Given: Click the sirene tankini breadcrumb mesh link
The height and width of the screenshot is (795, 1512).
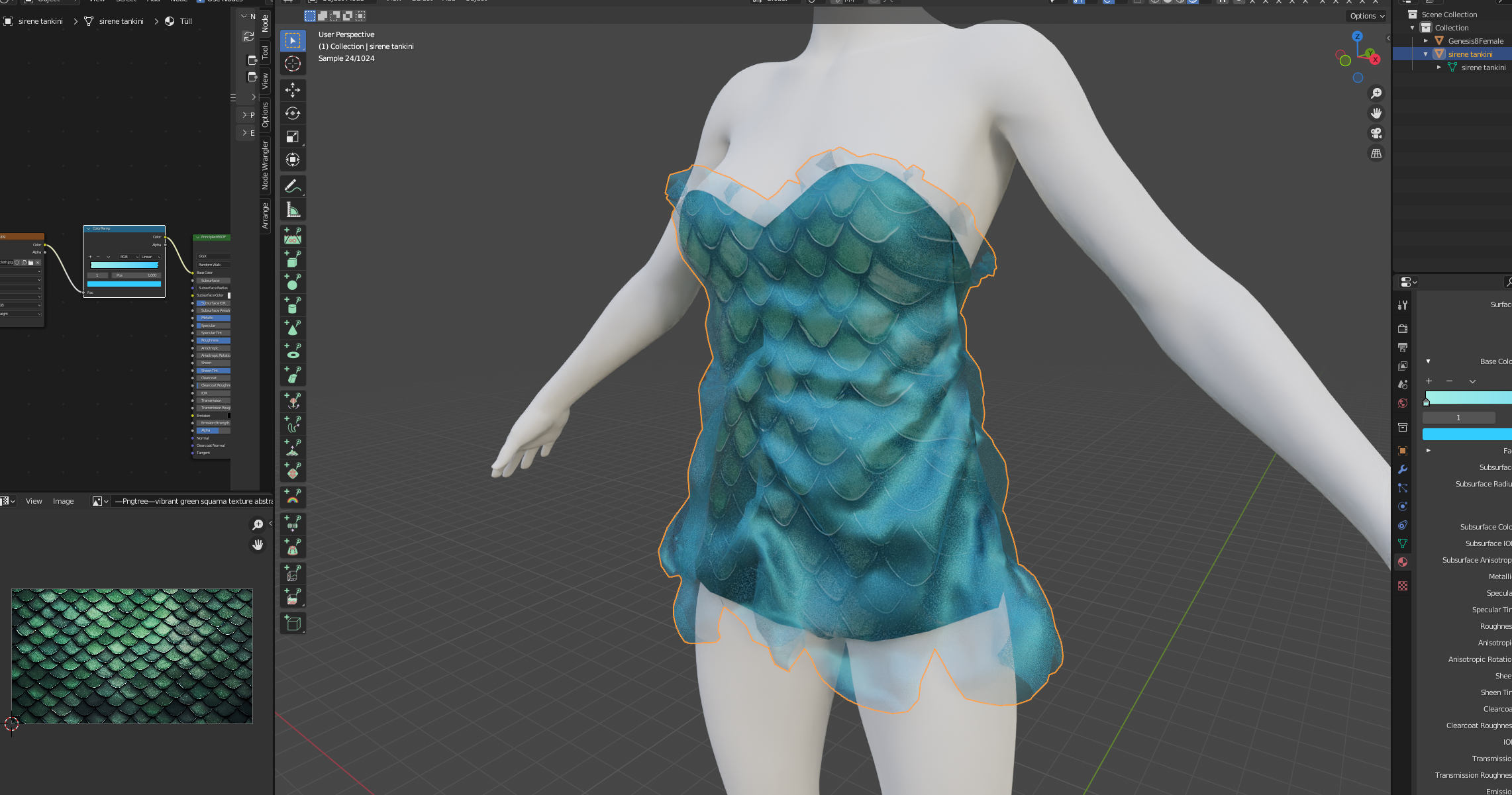Looking at the screenshot, I should coord(121,21).
